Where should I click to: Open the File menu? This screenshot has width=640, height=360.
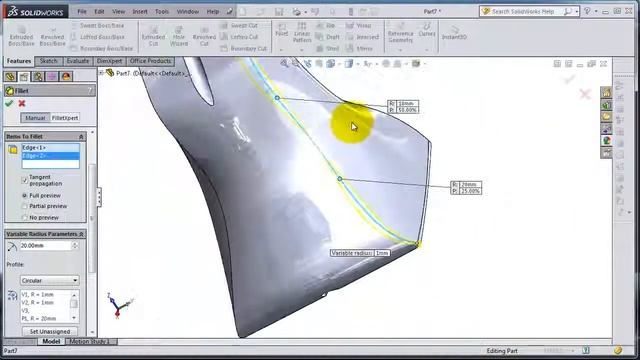click(82, 11)
